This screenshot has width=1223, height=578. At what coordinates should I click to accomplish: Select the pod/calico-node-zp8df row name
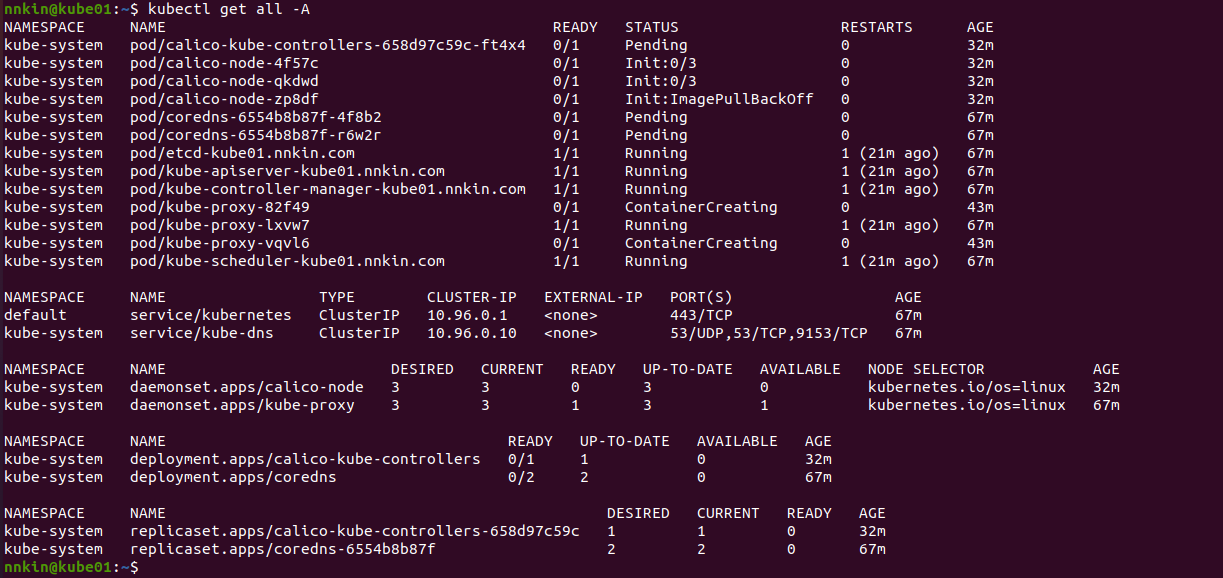(225, 99)
